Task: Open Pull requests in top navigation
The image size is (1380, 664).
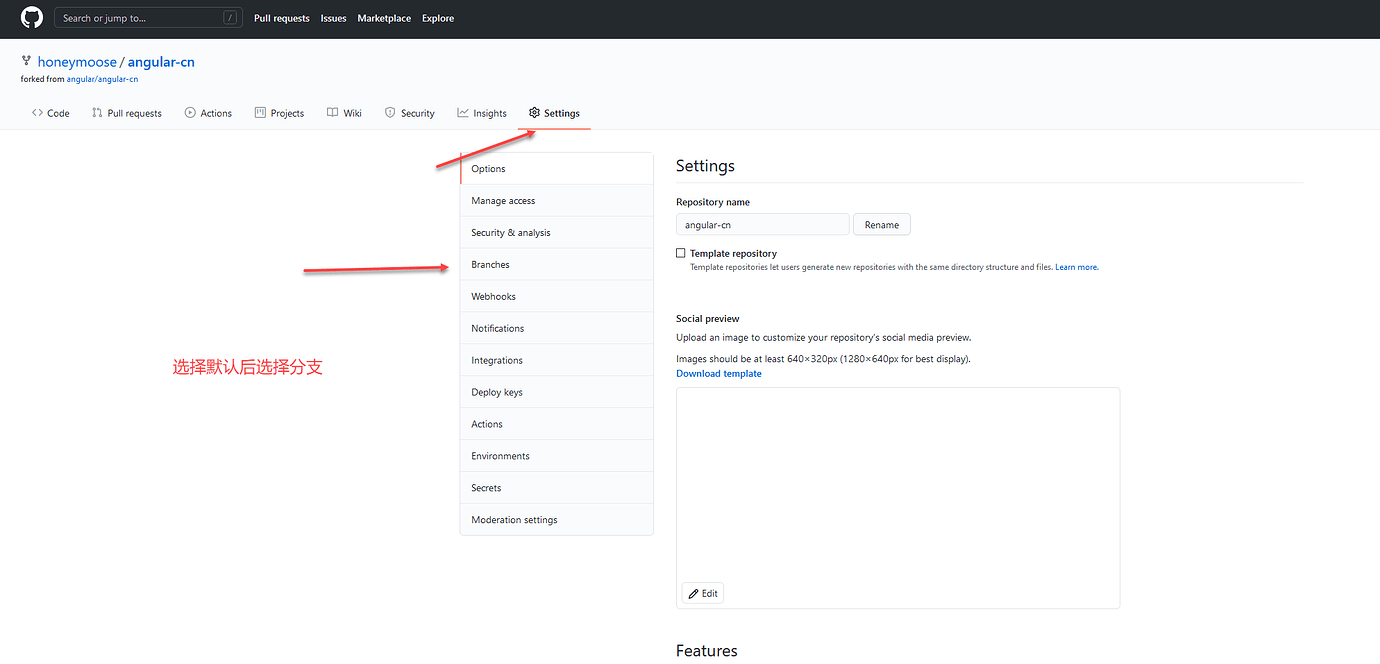Action: point(282,18)
